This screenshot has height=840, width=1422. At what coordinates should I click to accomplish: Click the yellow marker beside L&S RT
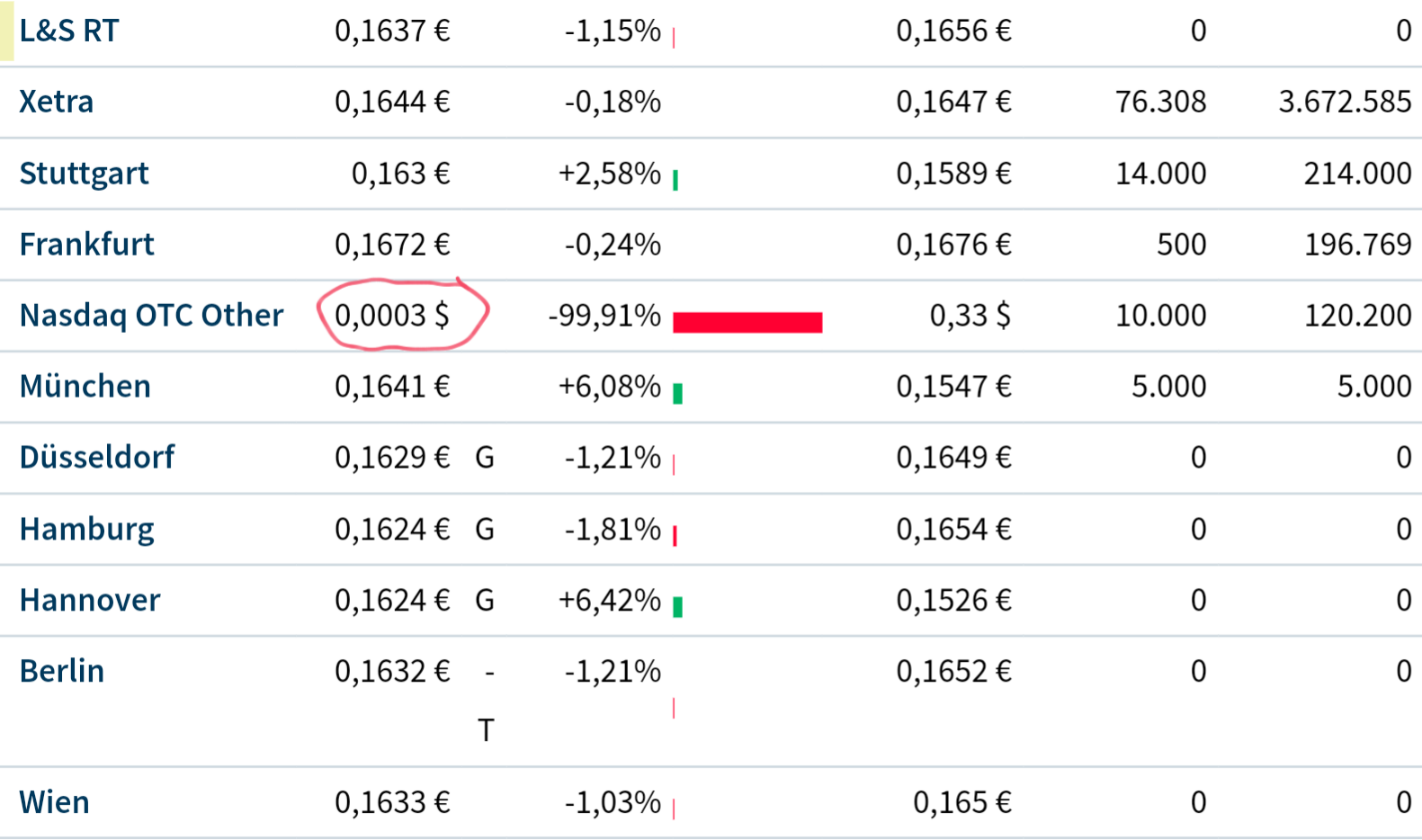tap(7, 31)
